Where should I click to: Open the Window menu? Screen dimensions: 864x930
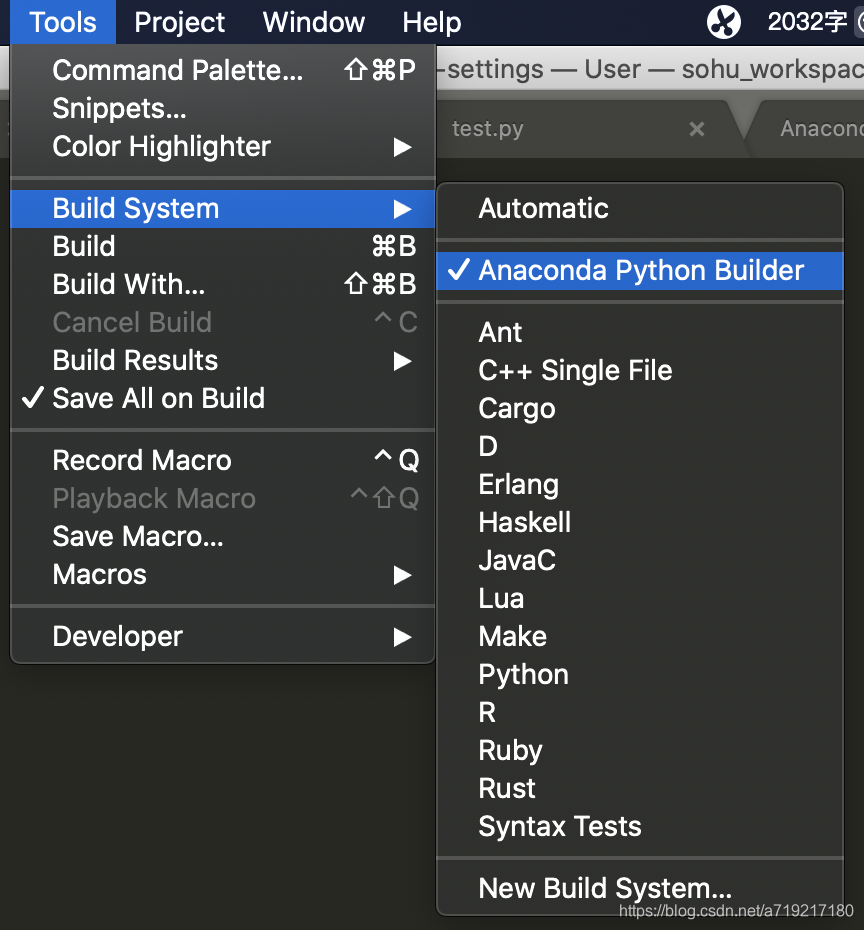(x=313, y=22)
